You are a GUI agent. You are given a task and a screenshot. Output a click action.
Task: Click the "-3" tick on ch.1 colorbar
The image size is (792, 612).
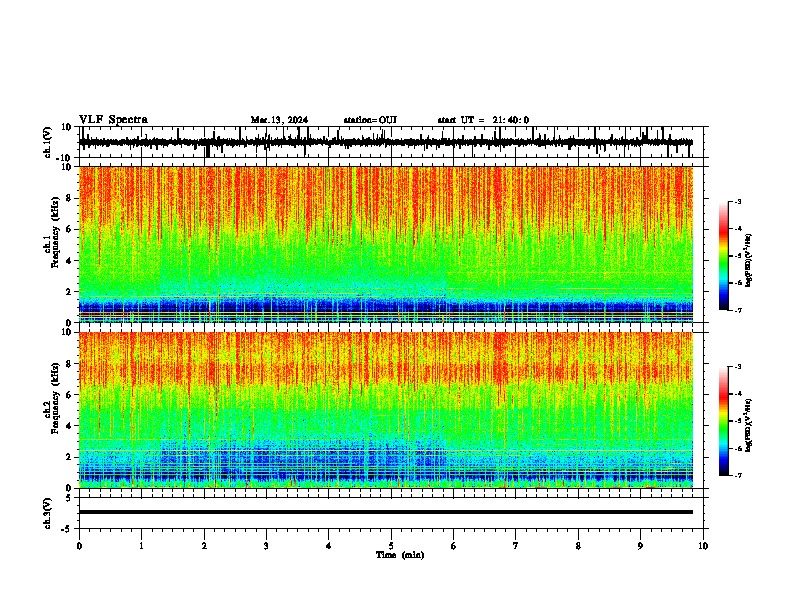coord(737,201)
